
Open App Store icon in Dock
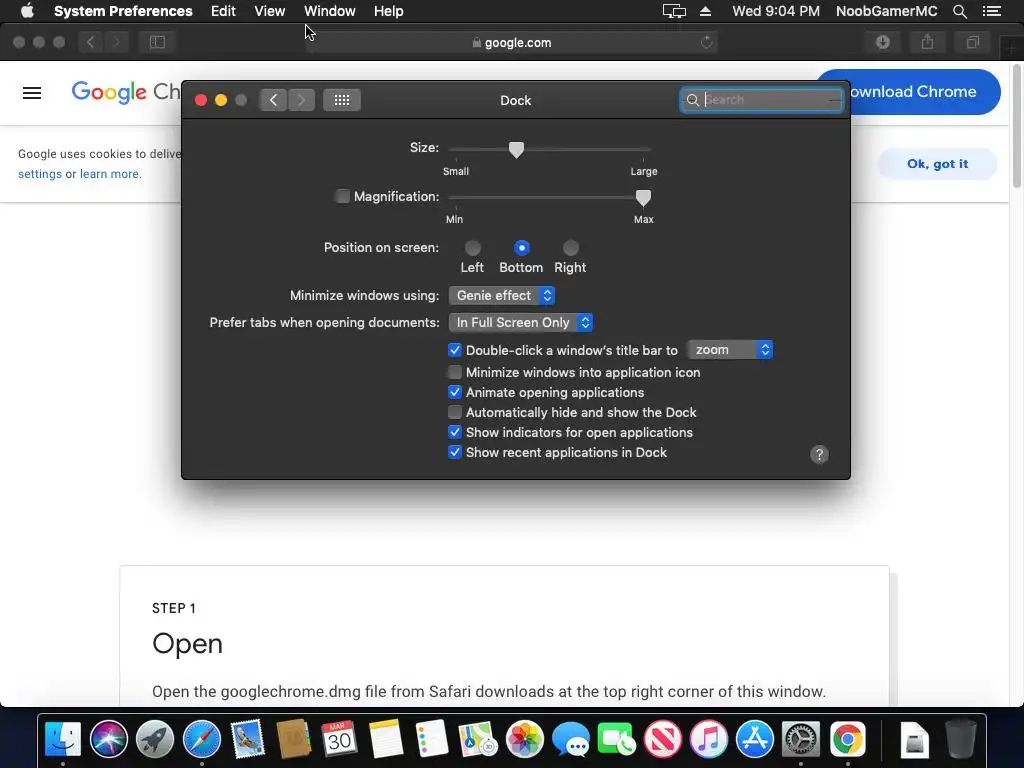coord(755,739)
